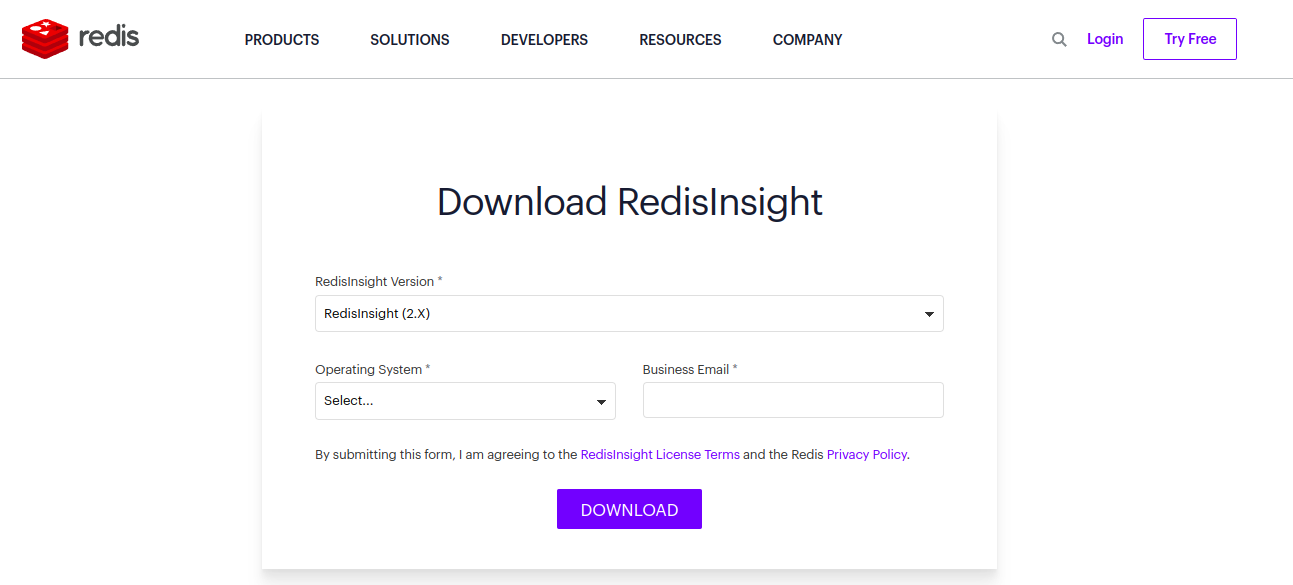Click the Download RedisInsight heading
This screenshot has width=1293, height=585.
[629, 202]
